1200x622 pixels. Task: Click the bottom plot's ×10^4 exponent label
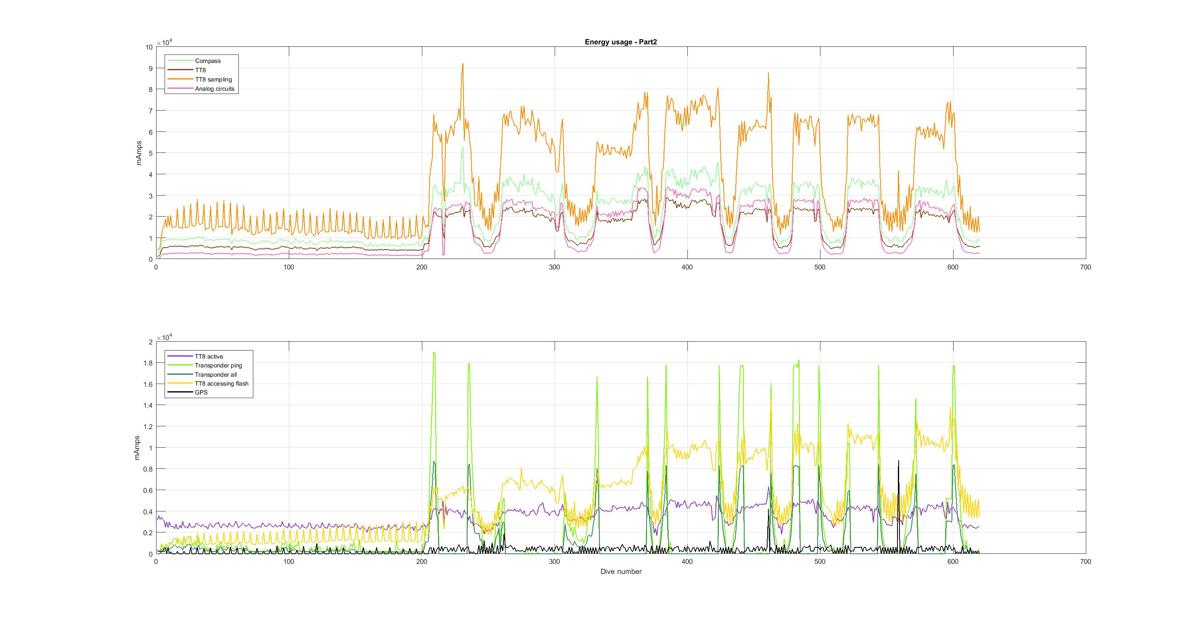(164, 336)
